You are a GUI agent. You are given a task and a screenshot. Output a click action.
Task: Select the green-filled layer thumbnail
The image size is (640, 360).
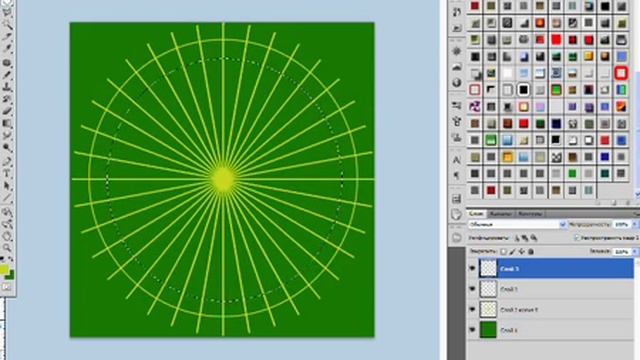[488, 329]
